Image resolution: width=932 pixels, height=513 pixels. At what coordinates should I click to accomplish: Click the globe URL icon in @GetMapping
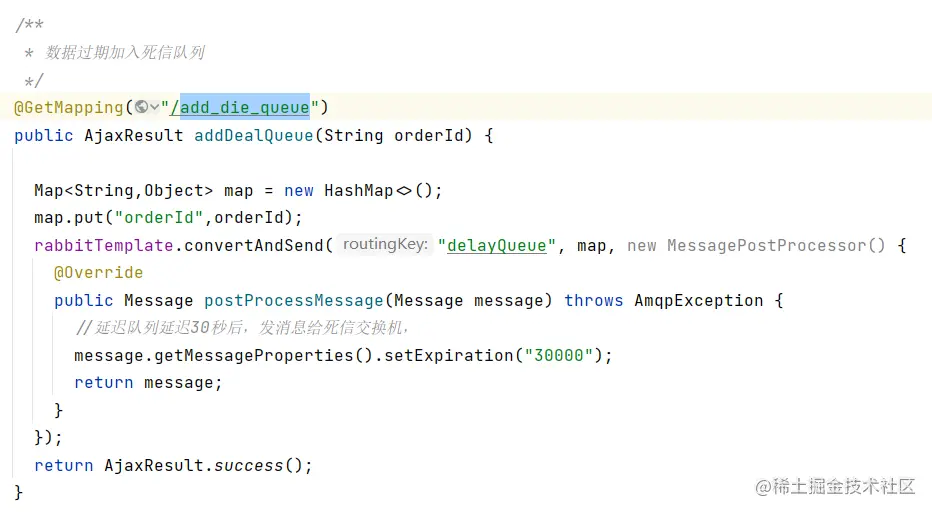[x=141, y=107]
